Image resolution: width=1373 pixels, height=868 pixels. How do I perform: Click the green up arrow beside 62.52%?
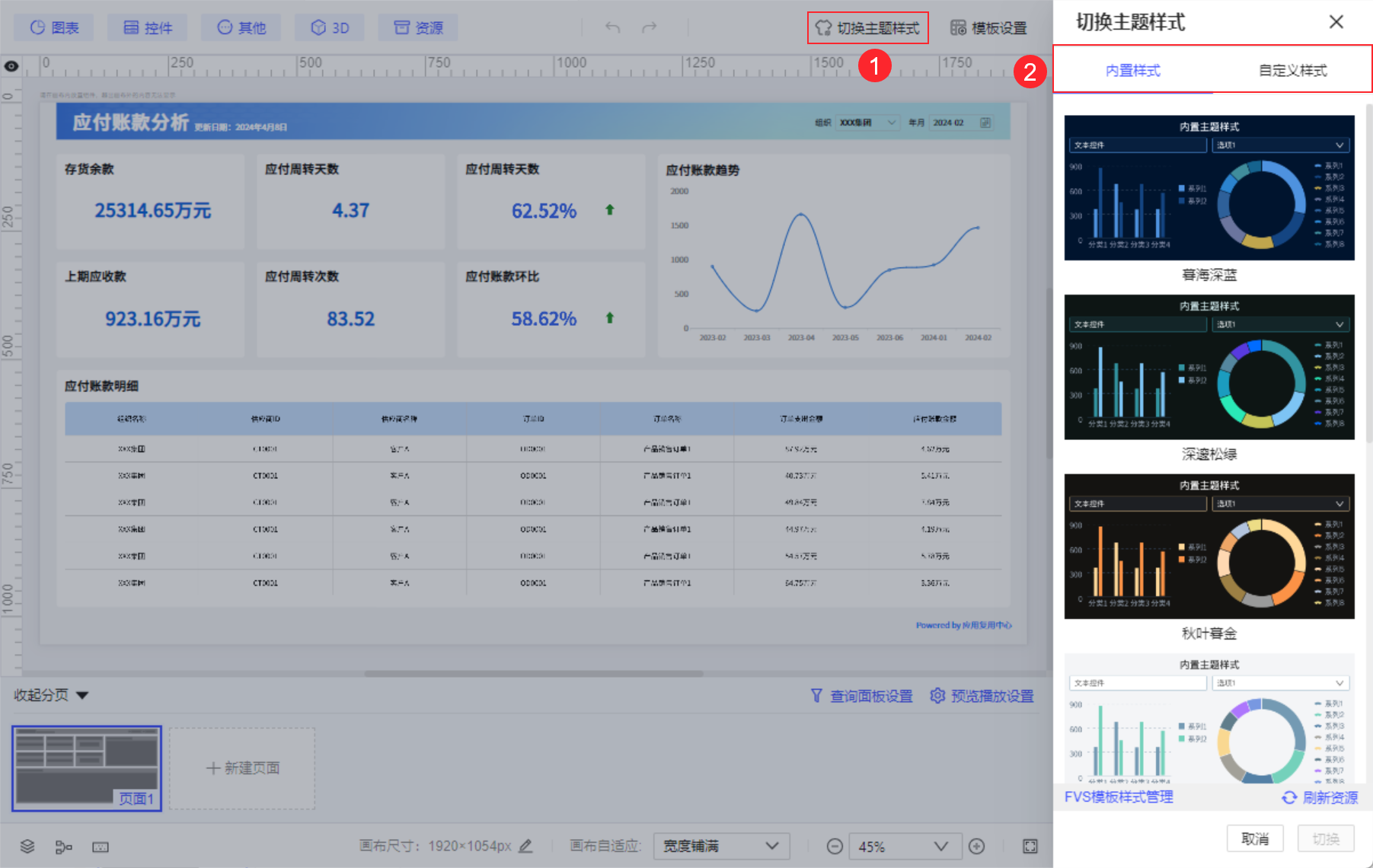[609, 209]
